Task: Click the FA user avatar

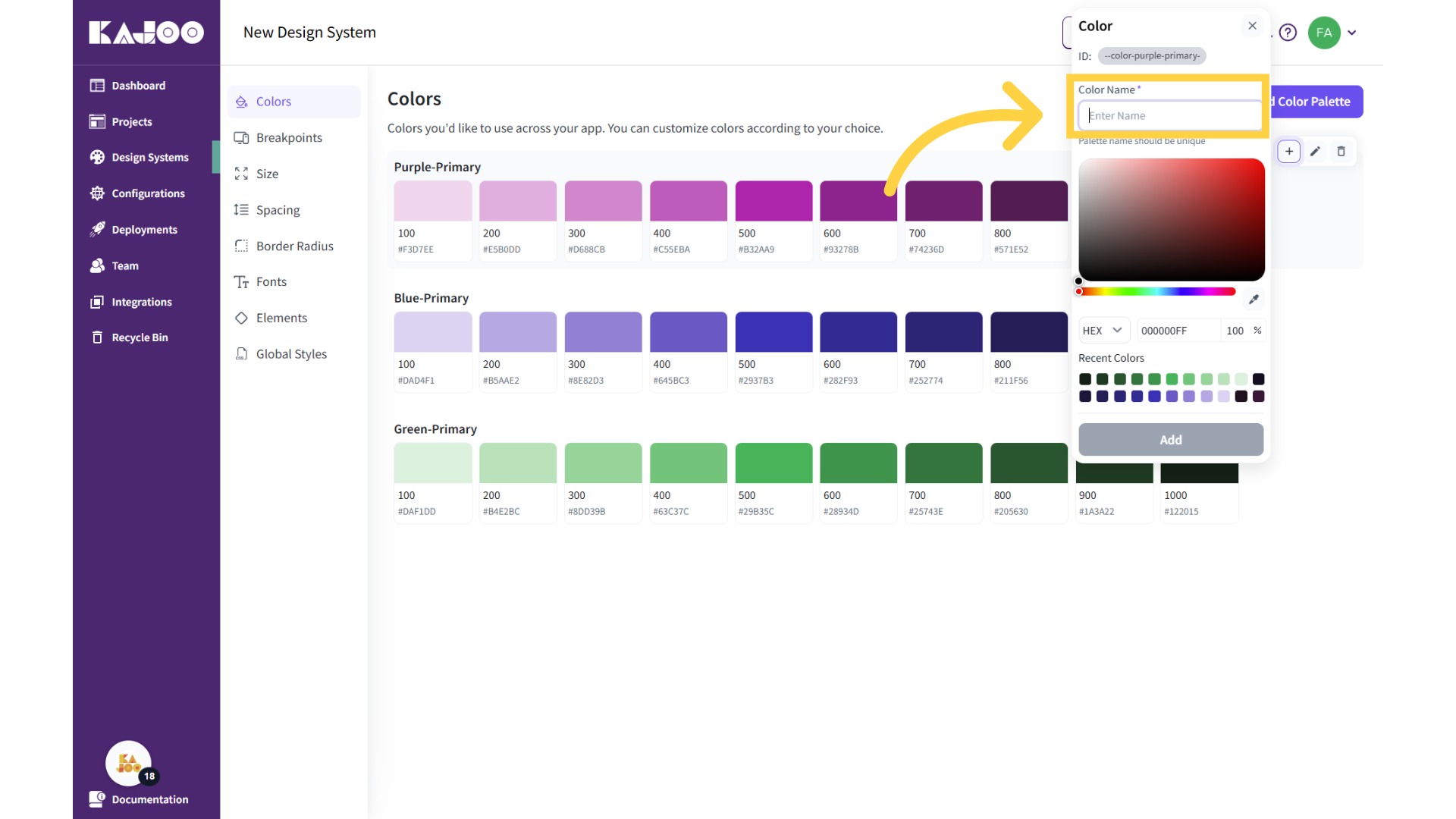Action: click(x=1324, y=33)
